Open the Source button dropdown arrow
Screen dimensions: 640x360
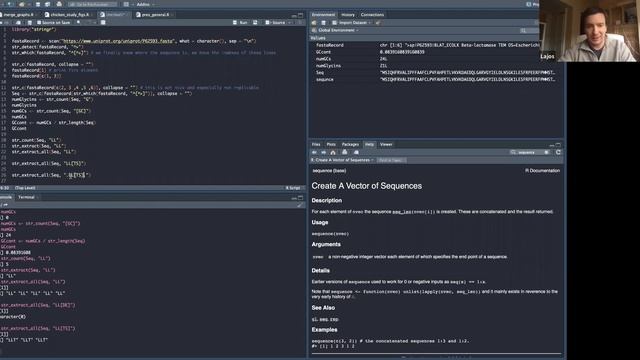(289, 22)
